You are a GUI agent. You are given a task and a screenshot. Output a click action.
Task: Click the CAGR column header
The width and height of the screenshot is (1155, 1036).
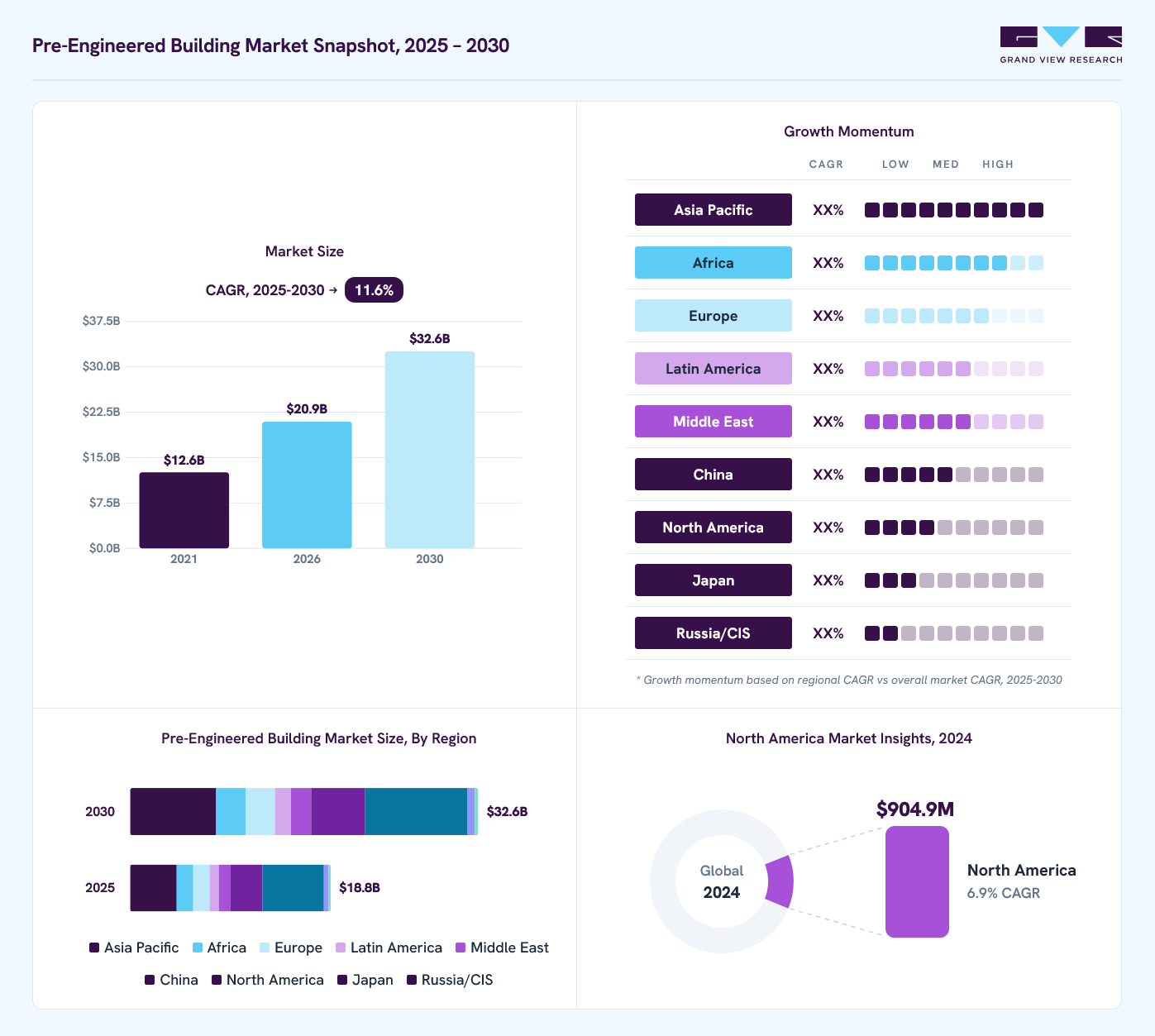point(826,165)
